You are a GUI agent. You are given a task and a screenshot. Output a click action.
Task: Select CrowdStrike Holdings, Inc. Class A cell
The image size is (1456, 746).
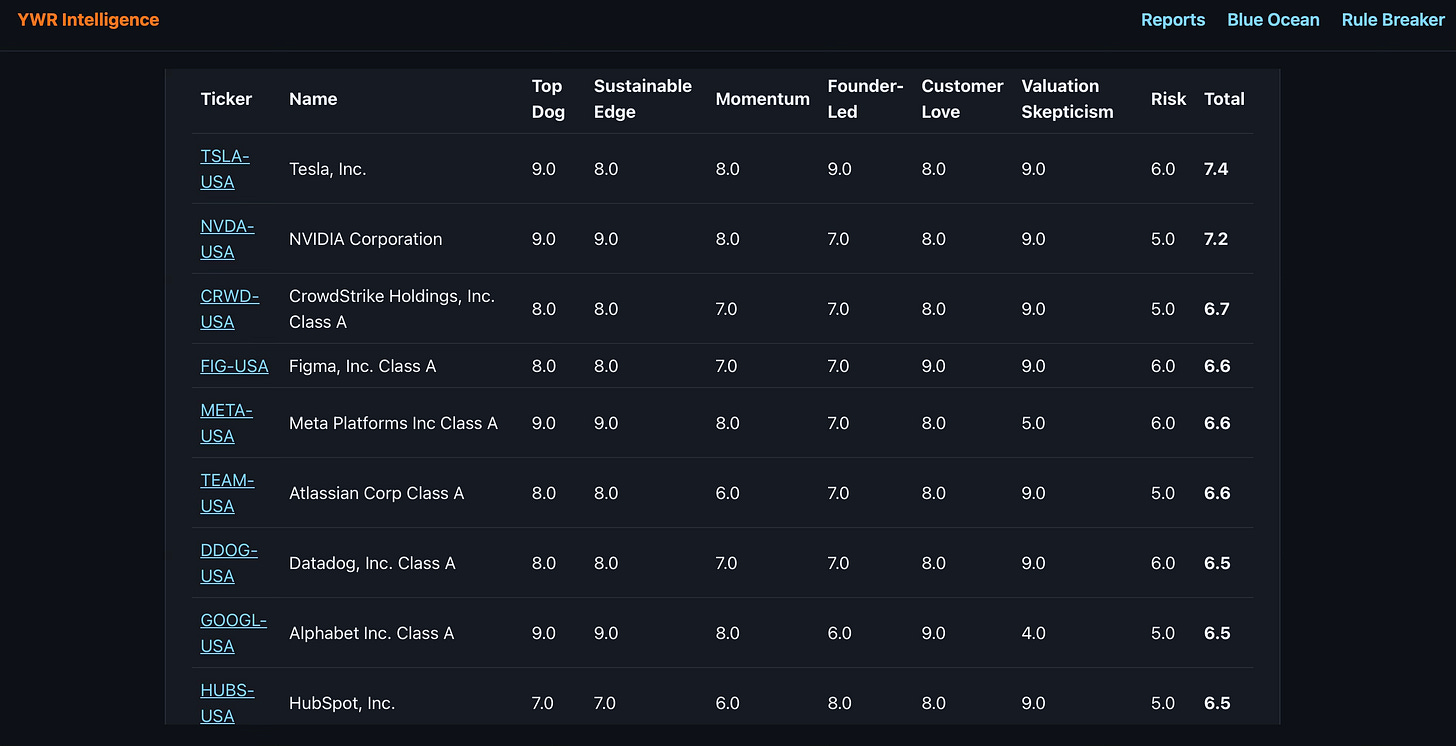tap(392, 309)
